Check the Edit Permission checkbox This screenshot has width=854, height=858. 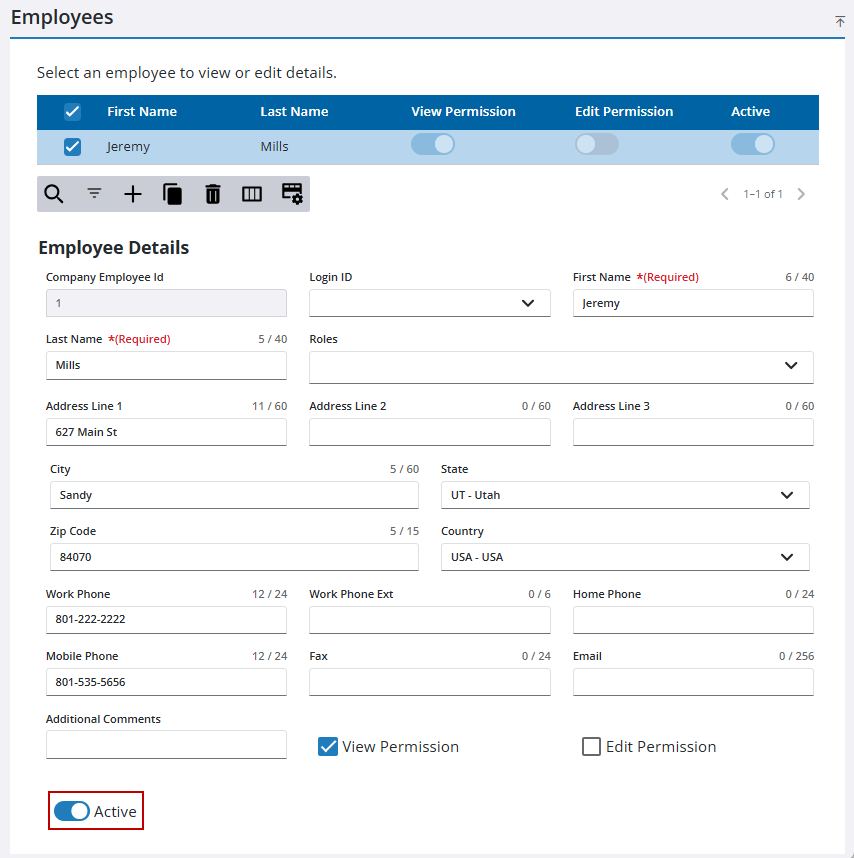590,746
